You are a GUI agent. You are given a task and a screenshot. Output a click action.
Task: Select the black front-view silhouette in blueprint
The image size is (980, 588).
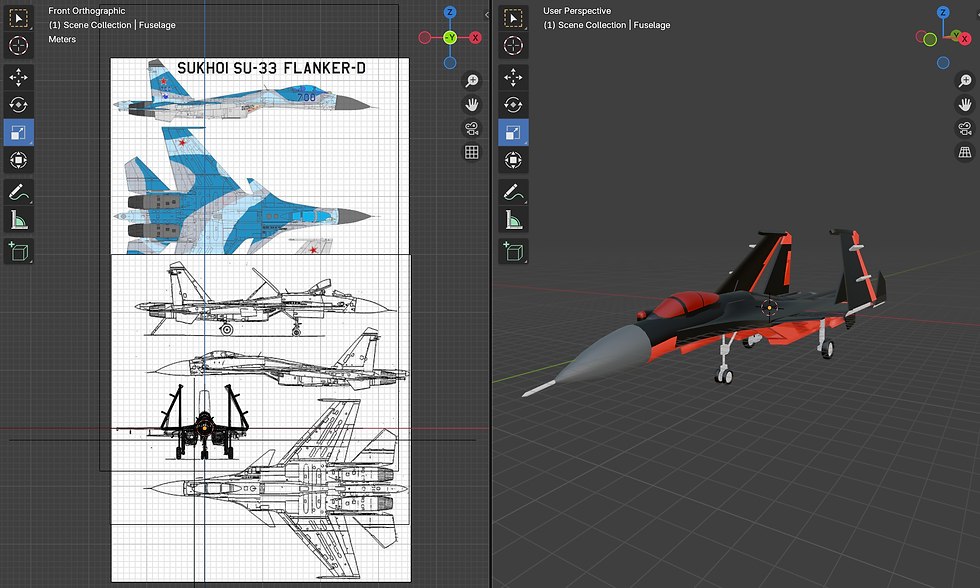coord(204,422)
